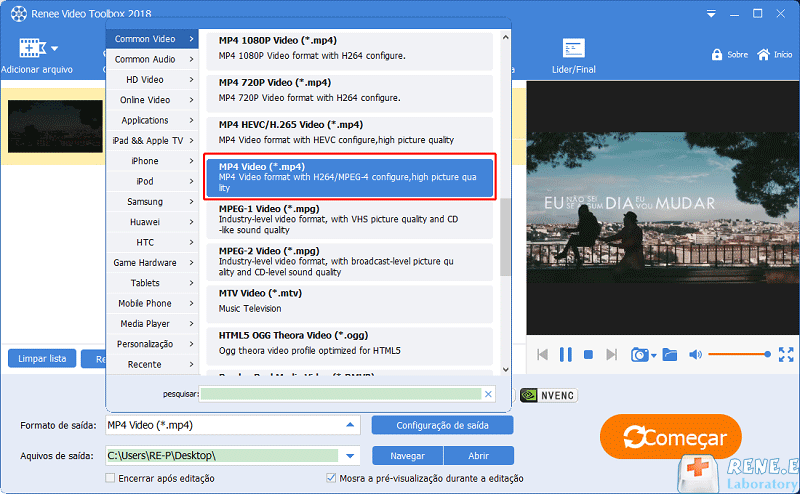Choose MP4 Video (*.mp4) highlighted format
800x494 pixels.
coord(349,177)
